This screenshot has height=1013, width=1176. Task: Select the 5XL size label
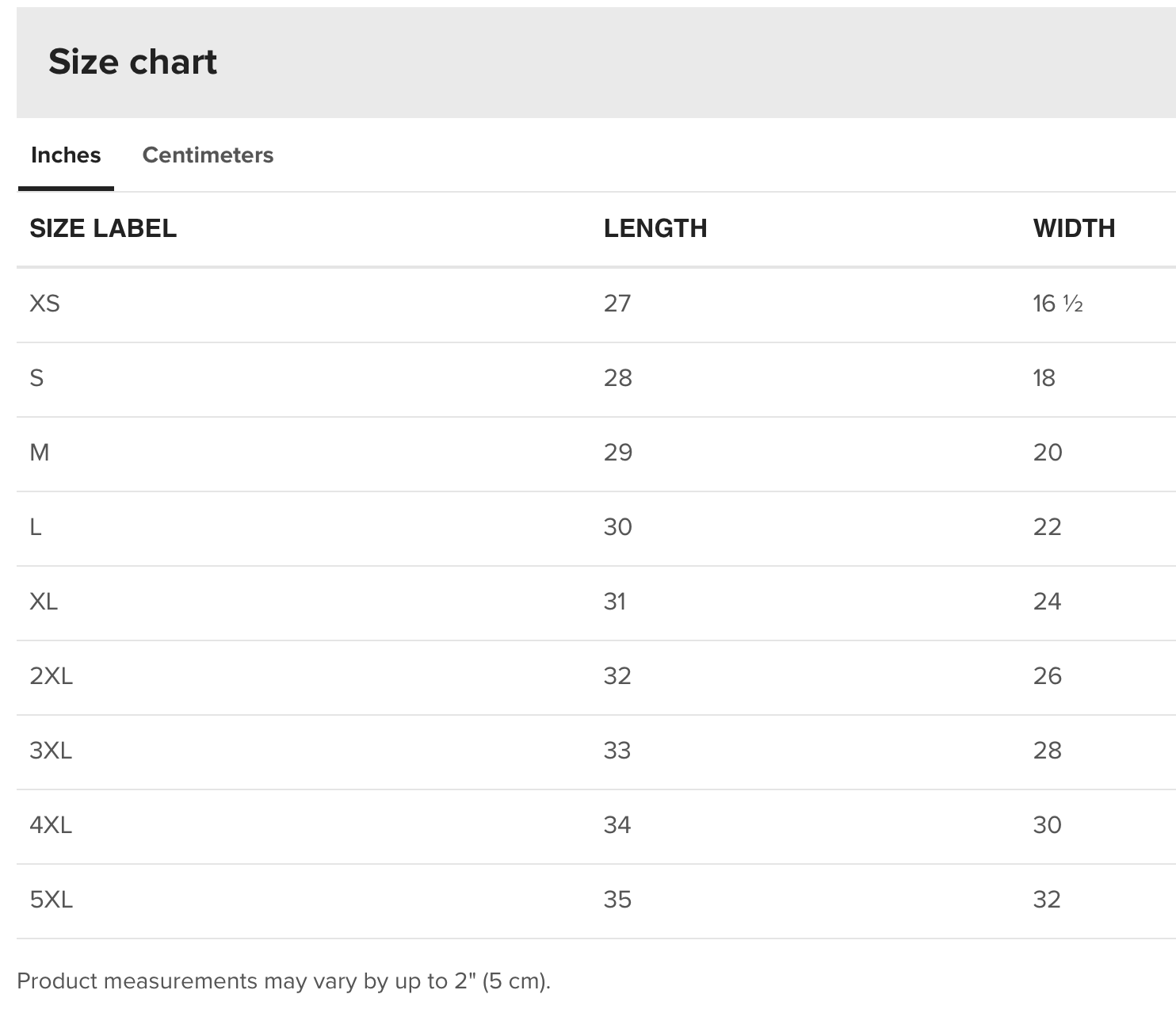(x=51, y=899)
